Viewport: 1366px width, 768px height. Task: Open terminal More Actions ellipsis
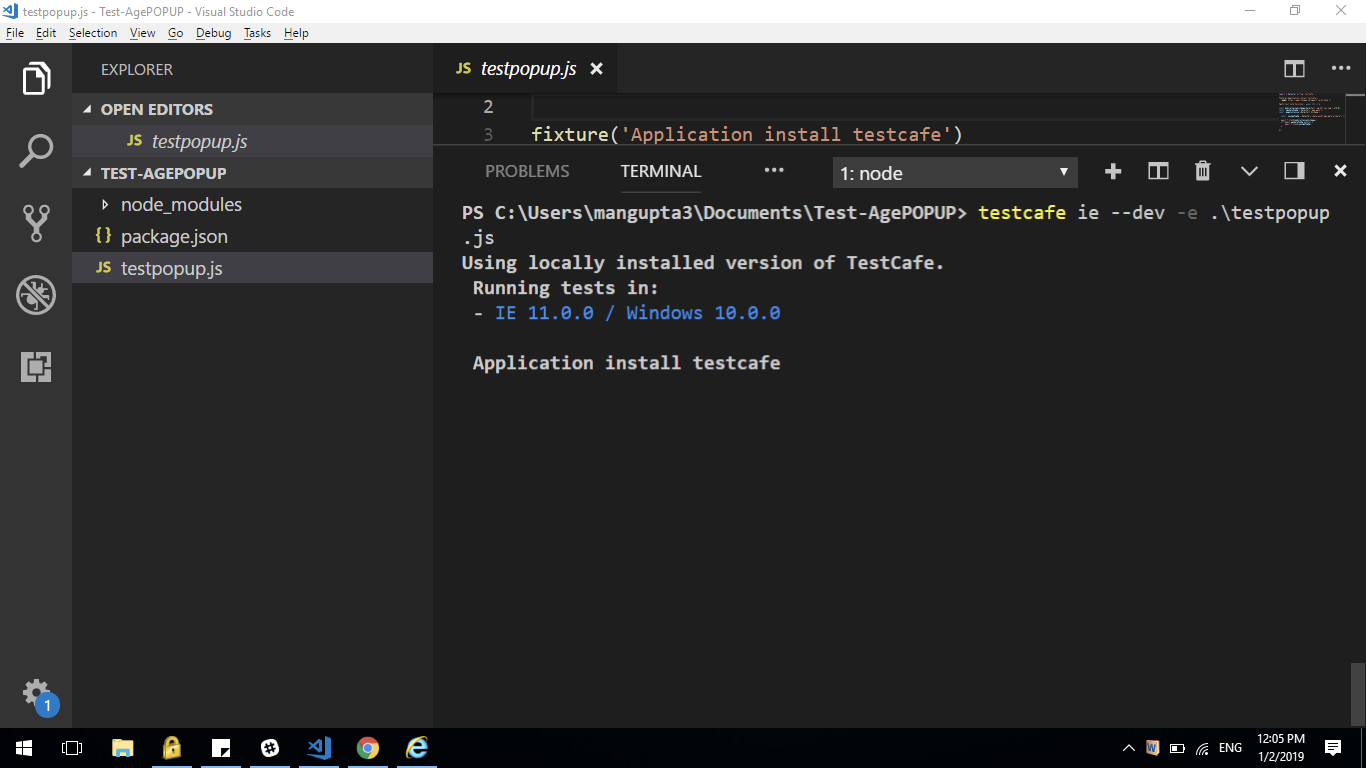(x=774, y=171)
